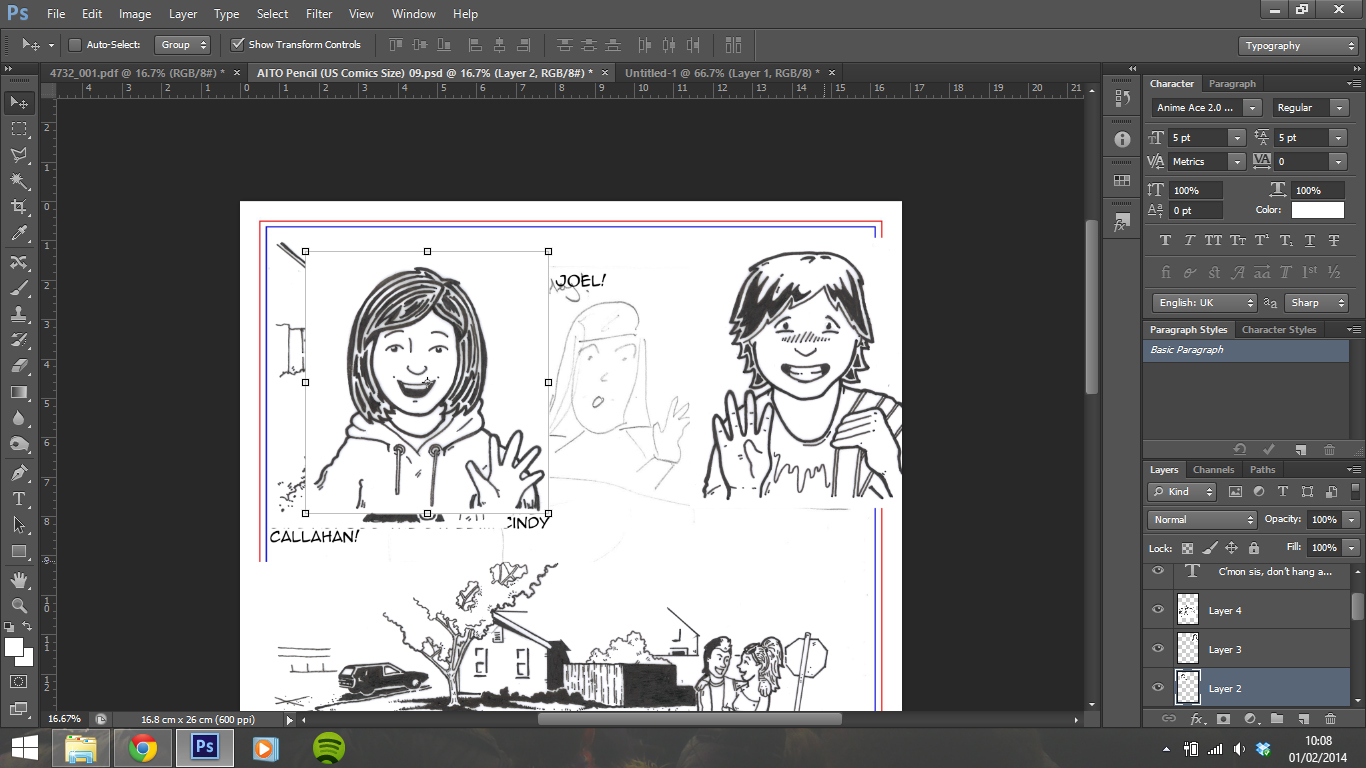The width and height of the screenshot is (1366, 768).
Task: Hide Layer 4 using its eye icon
Action: (x=1158, y=610)
